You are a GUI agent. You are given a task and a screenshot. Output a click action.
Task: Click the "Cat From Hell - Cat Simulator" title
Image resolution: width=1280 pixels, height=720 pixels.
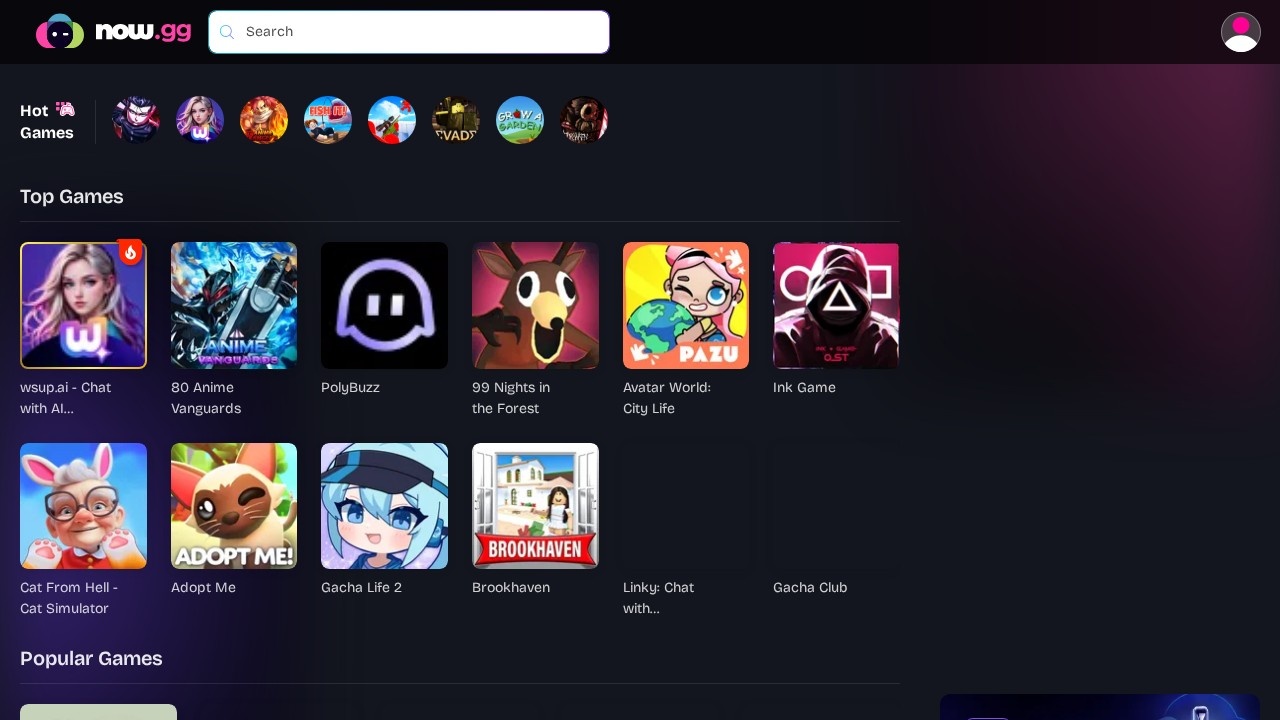coord(69,598)
